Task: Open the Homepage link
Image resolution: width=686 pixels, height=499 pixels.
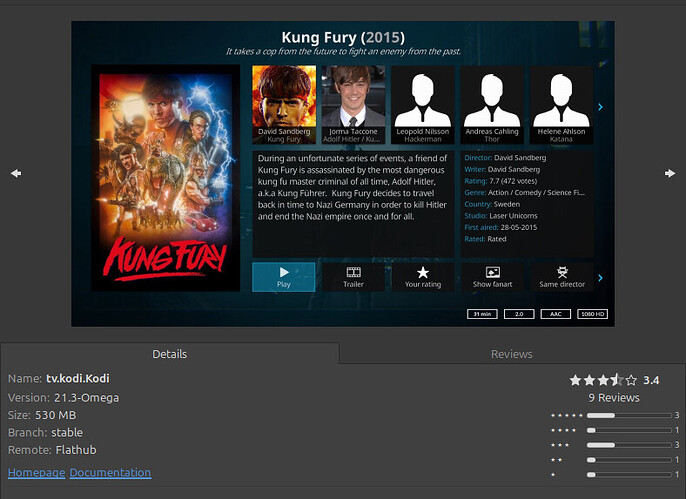Action: [36, 472]
